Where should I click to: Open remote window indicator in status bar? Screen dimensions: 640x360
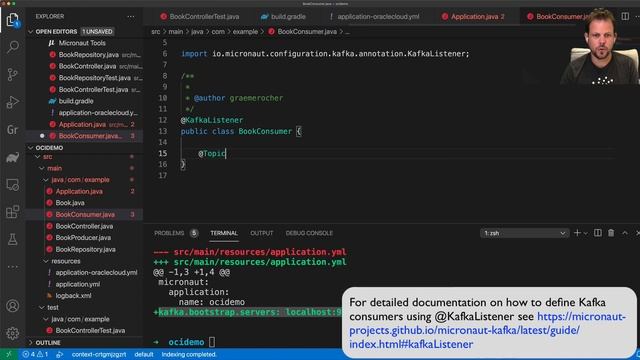[9, 354]
